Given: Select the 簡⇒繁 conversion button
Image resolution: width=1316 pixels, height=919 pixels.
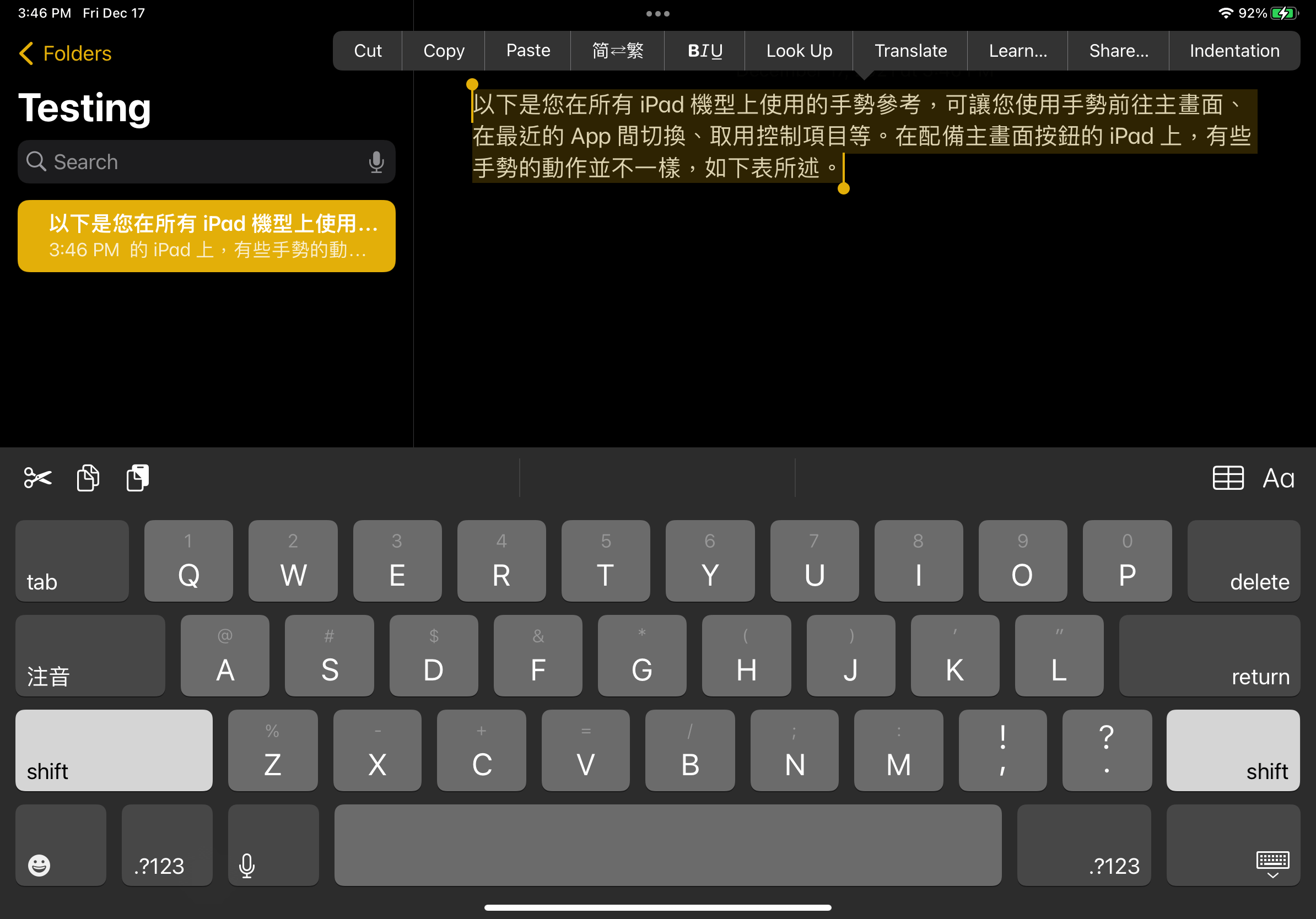Looking at the screenshot, I should (618, 50).
